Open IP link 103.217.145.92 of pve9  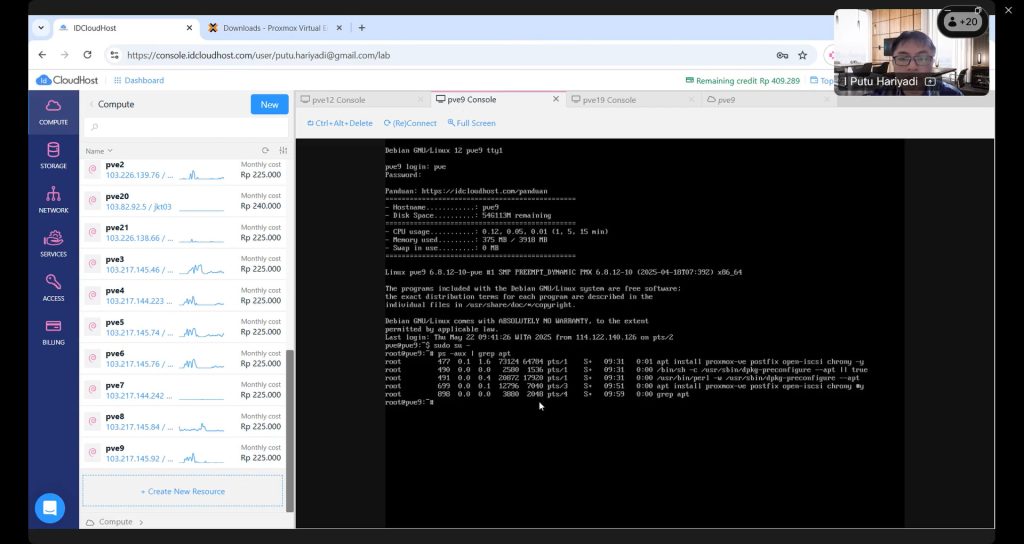139,458
